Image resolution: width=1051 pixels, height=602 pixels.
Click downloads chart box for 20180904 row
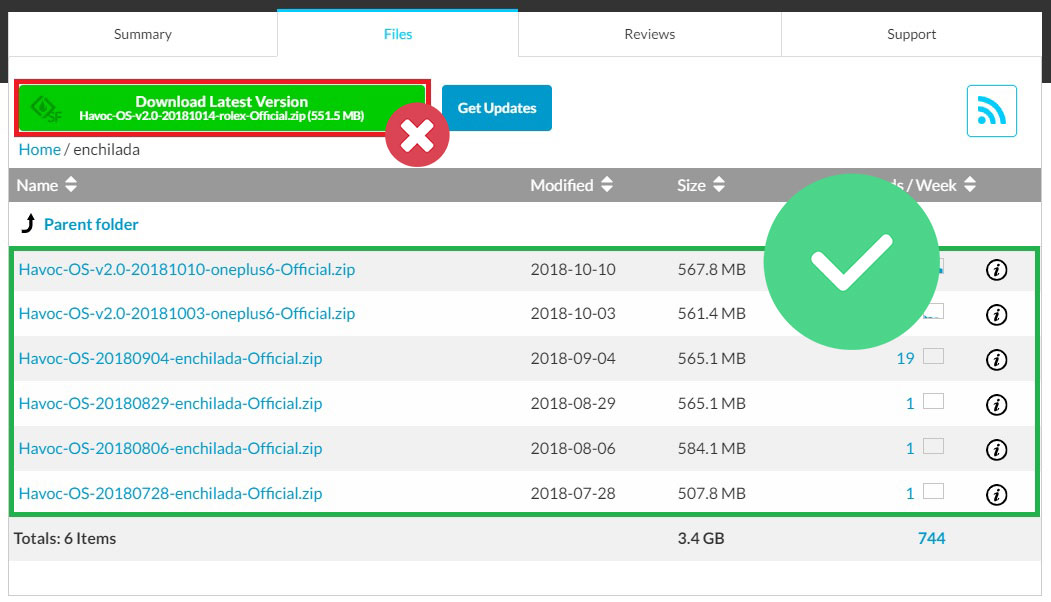(x=933, y=356)
